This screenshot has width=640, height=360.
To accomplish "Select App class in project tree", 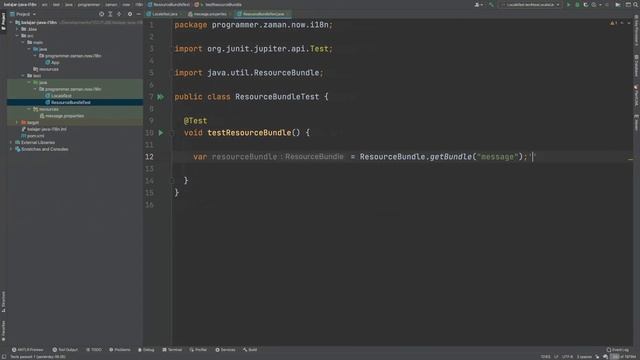I will [x=55, y=62].
